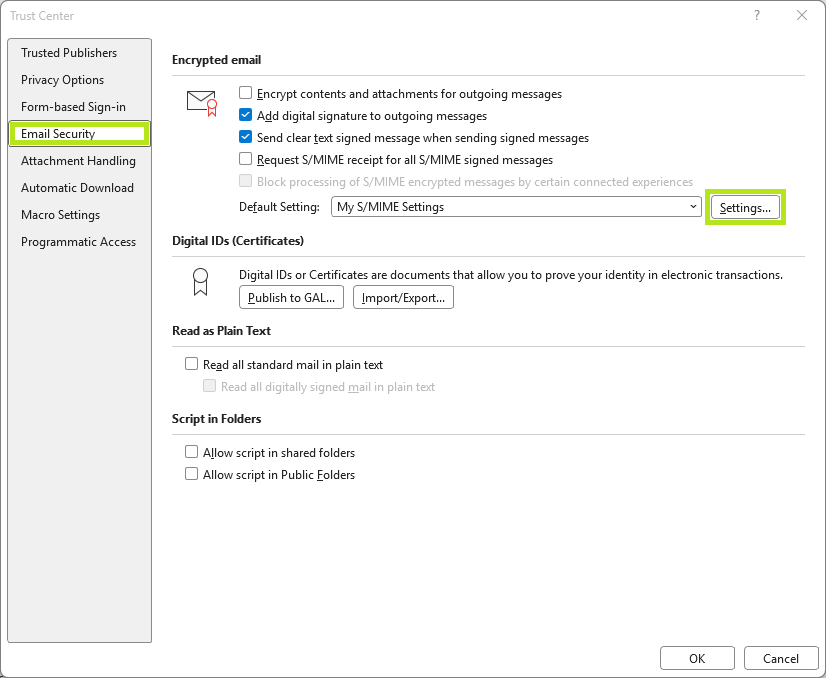This screenshot has width=826, height=678.
Task: Click the encrypted email envelope icon
Action: [x=201, y=102]
